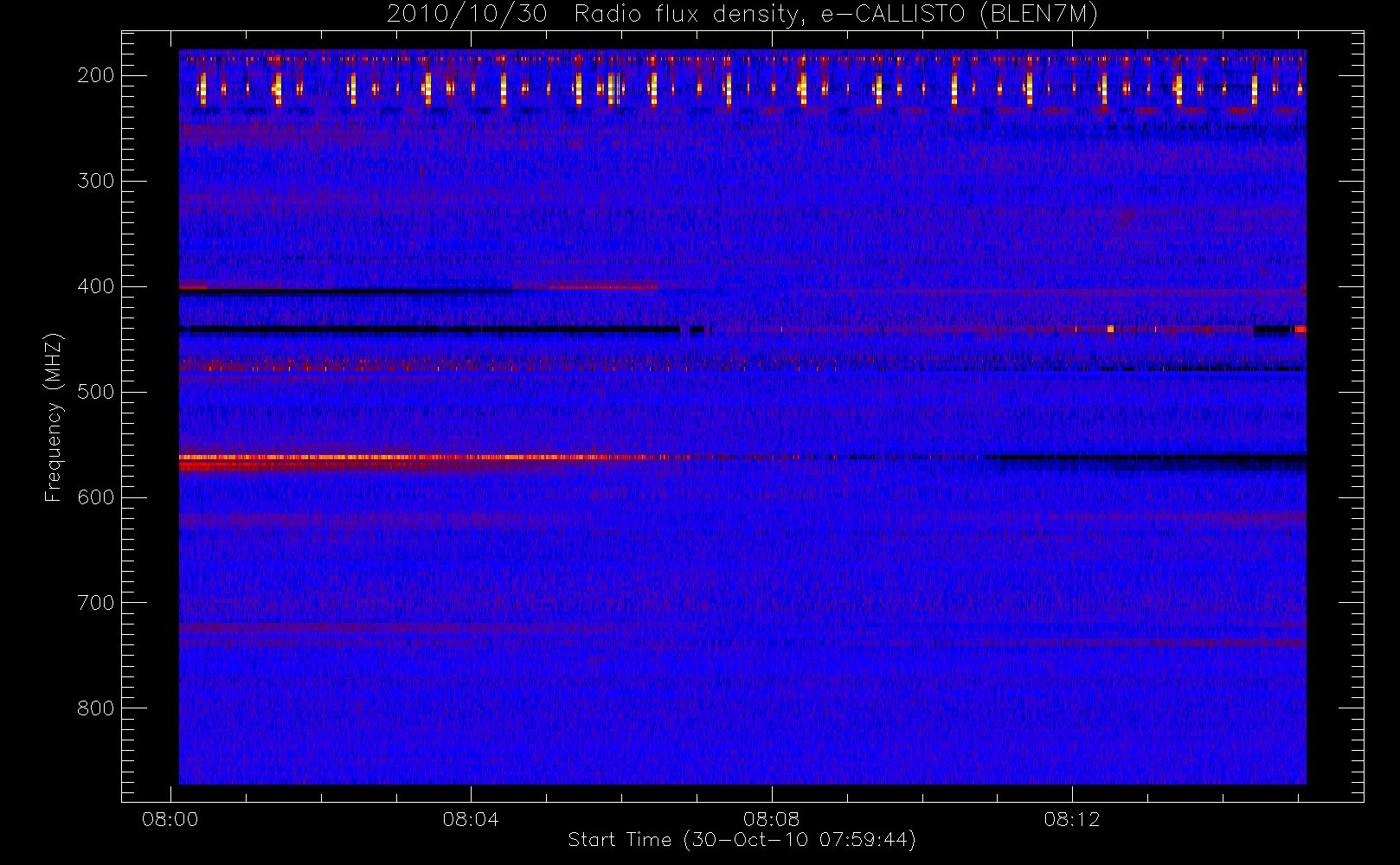
Task: Click the 08:12 time axis label
Action: tap(1072, 819)
